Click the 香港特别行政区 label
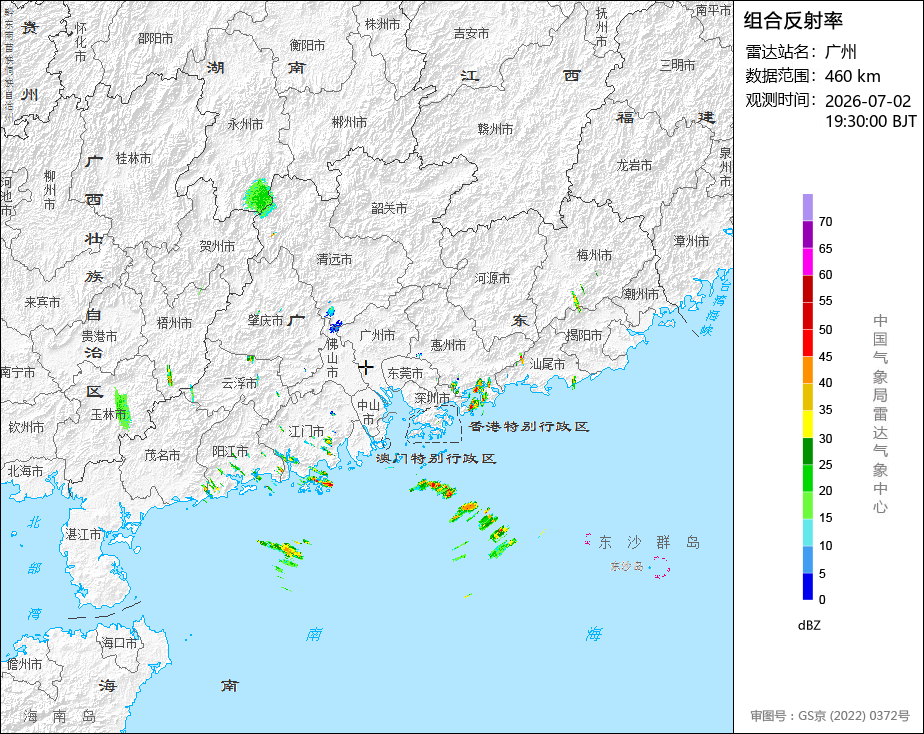 pos(529,426)
